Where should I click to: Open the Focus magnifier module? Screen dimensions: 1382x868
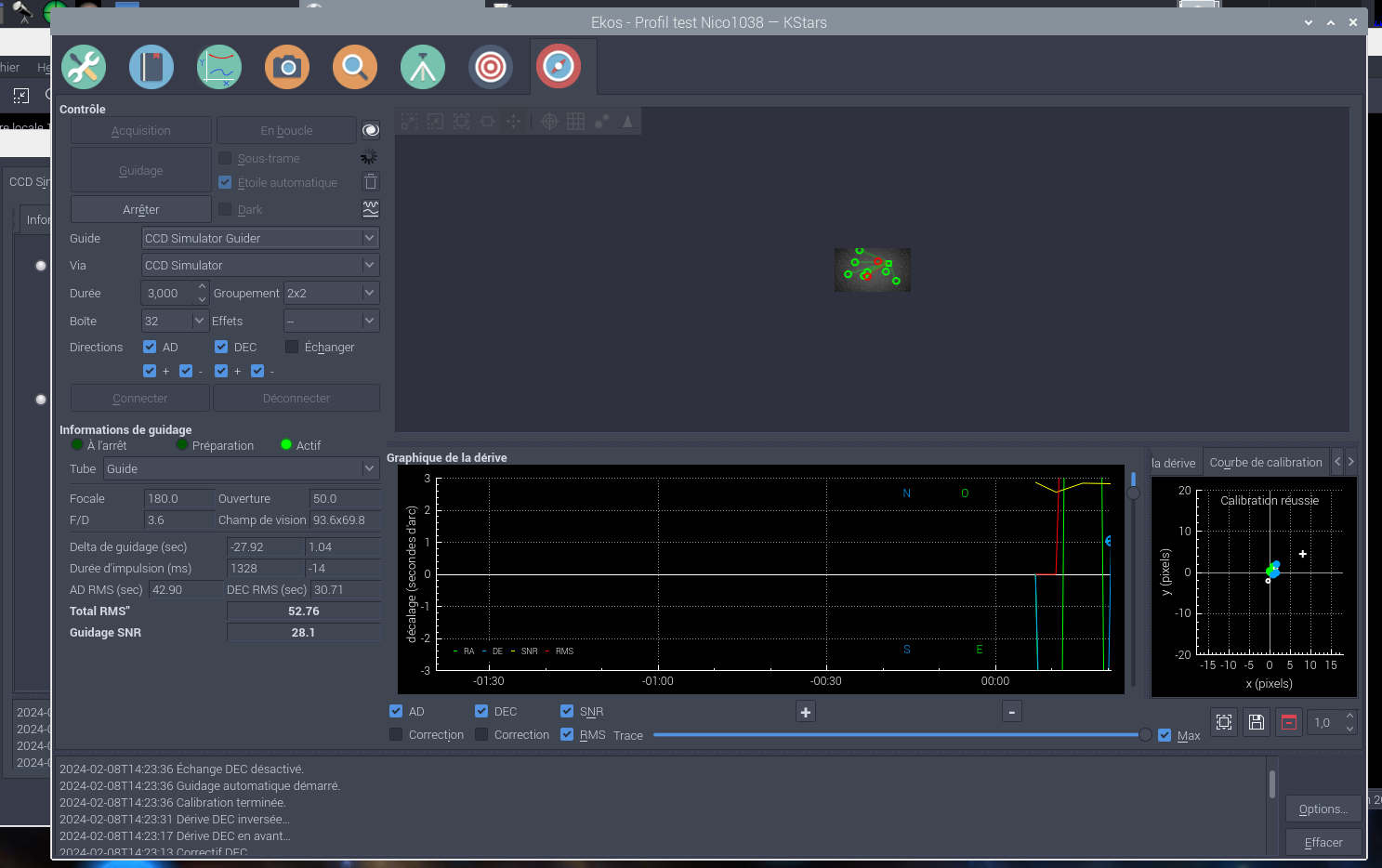355,67
